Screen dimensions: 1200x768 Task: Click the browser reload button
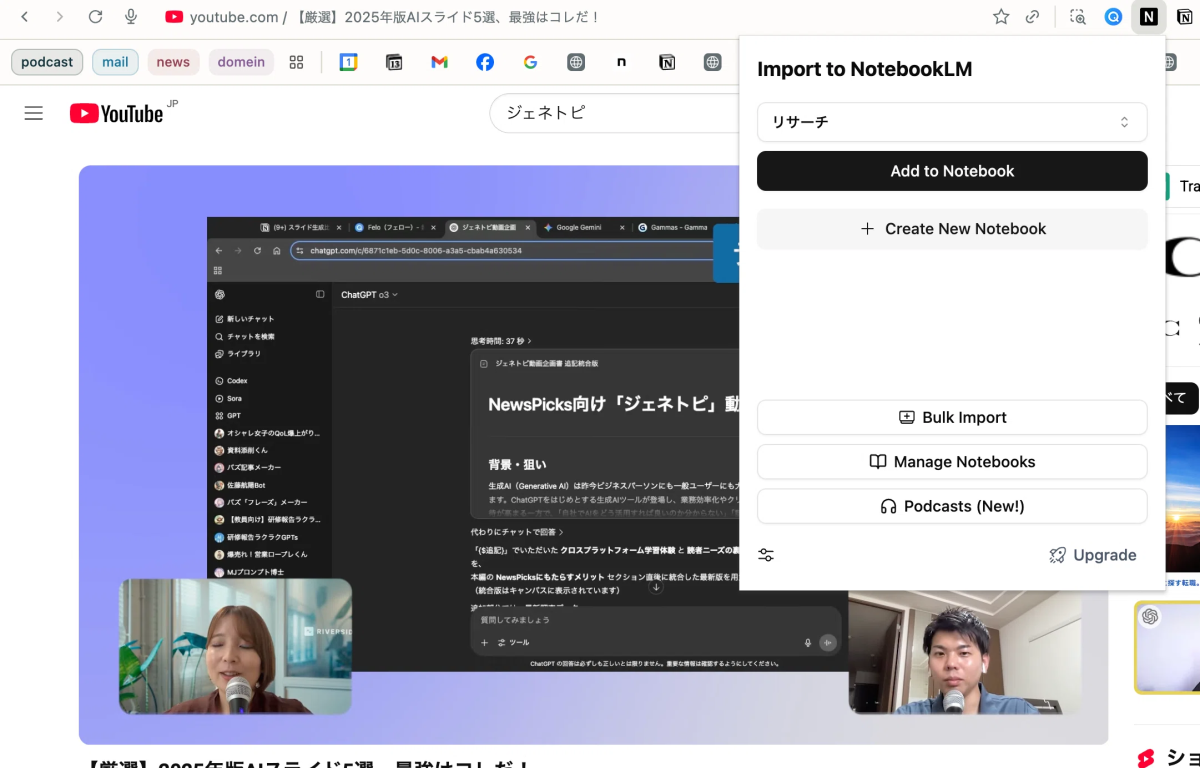tap(95, 17)
